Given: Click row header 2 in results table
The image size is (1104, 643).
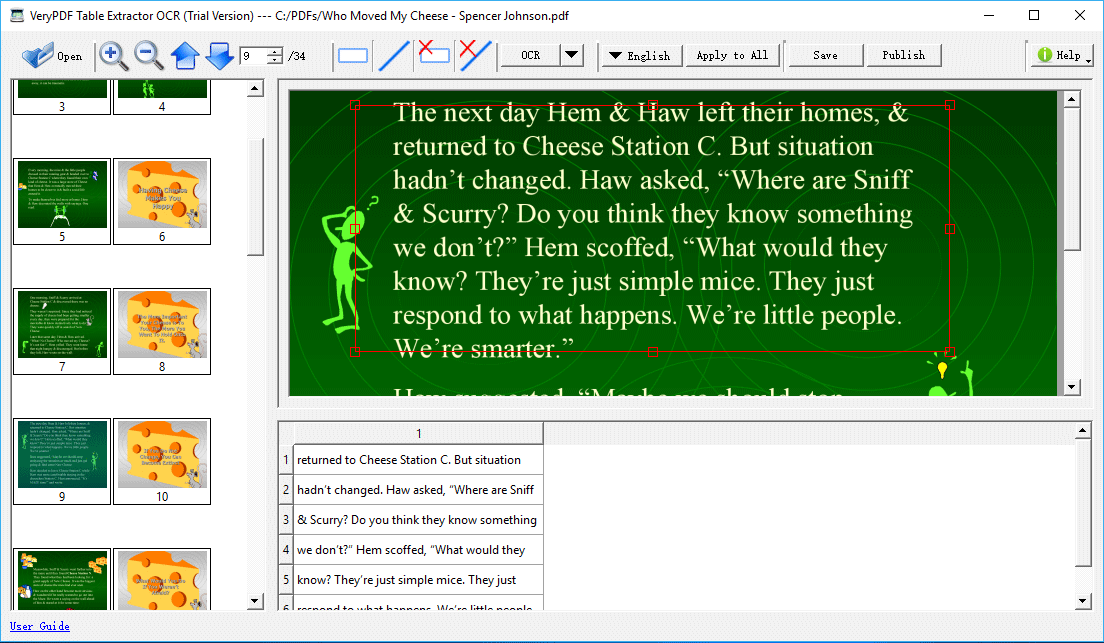Looking at the screenshot, I should pos(286,489).
